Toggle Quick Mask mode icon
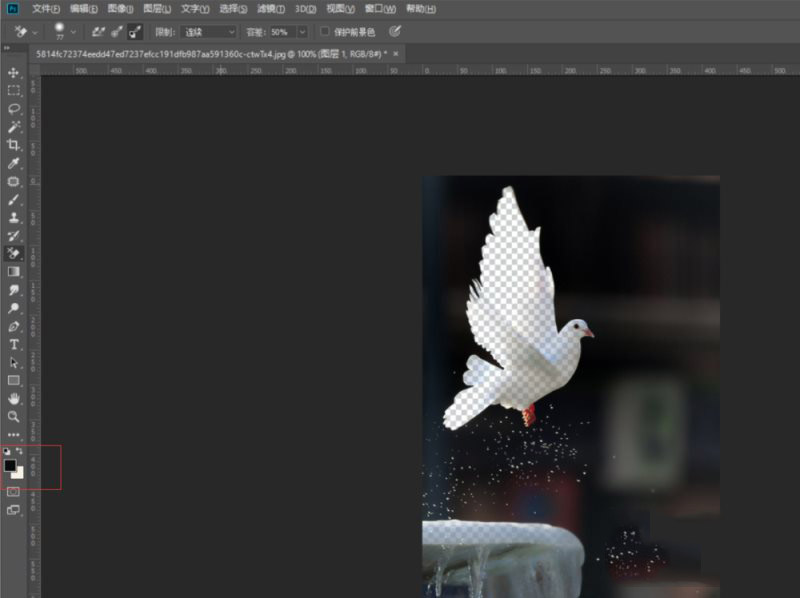800x598 pixels. pos(14,491)
